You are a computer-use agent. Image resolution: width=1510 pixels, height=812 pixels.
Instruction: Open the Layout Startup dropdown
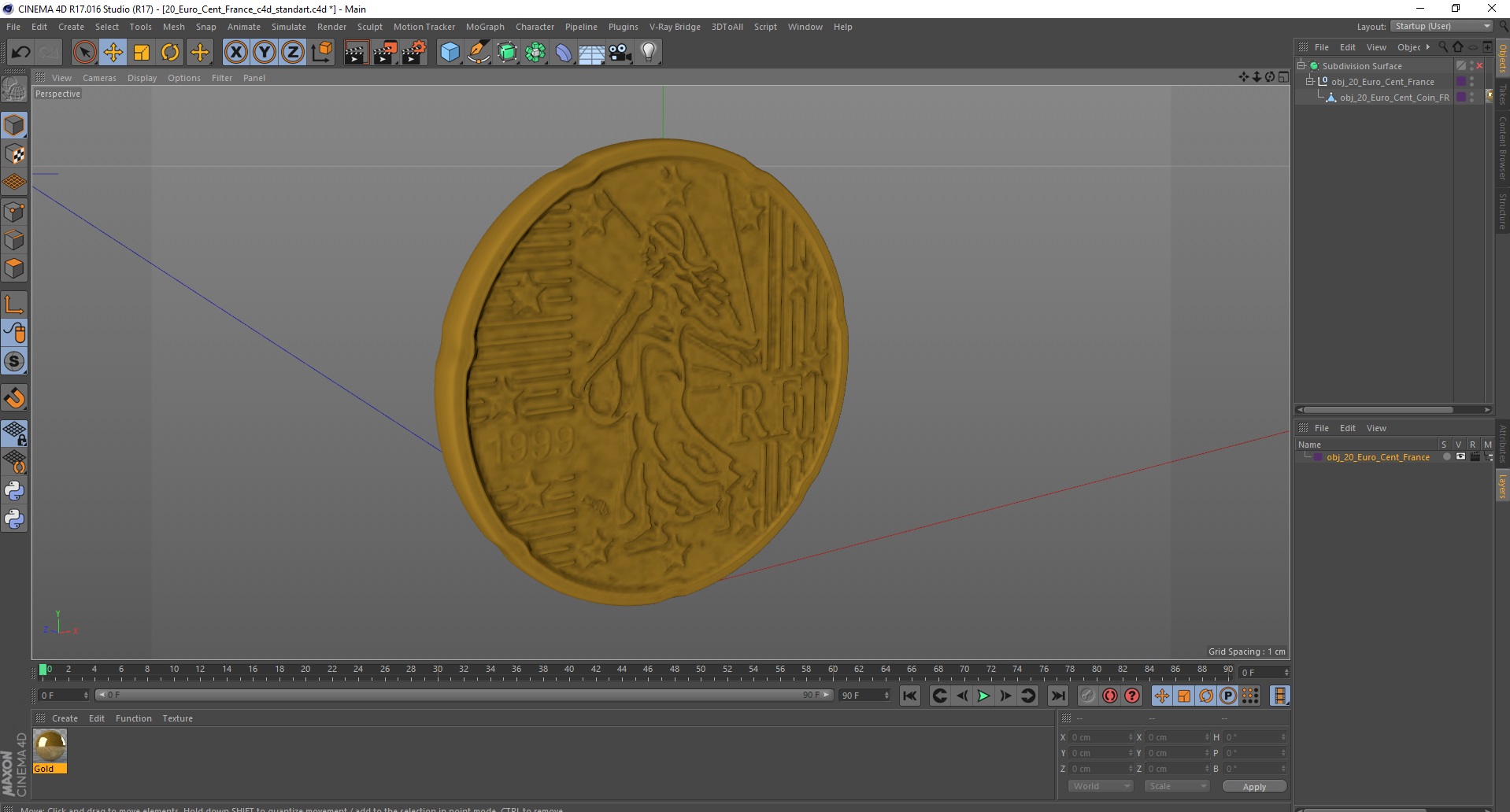coord(1442,26)
